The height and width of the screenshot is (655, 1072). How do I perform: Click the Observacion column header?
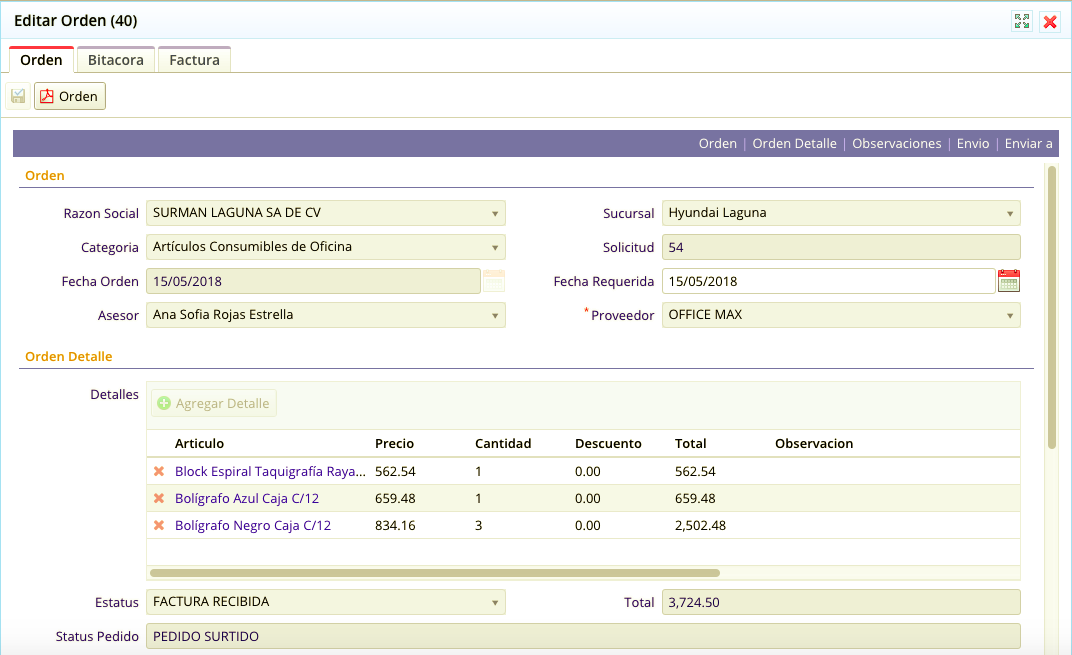(x=814, y=443)
